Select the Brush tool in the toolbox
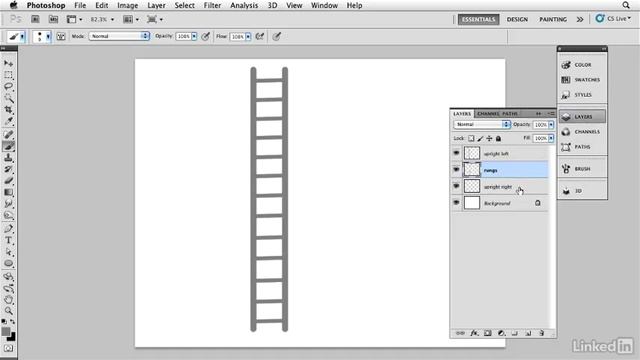Image resolution: width=640 pixels, height=360 pixels. point(8,146)
